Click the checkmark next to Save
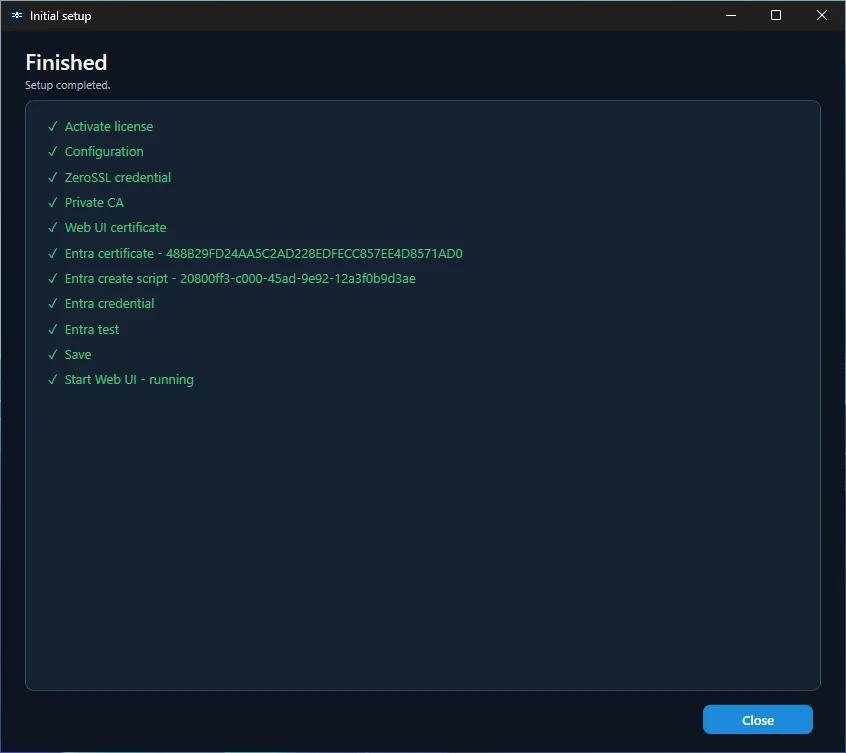The width and height of the screenshot is (846, 753). [52, 354]
